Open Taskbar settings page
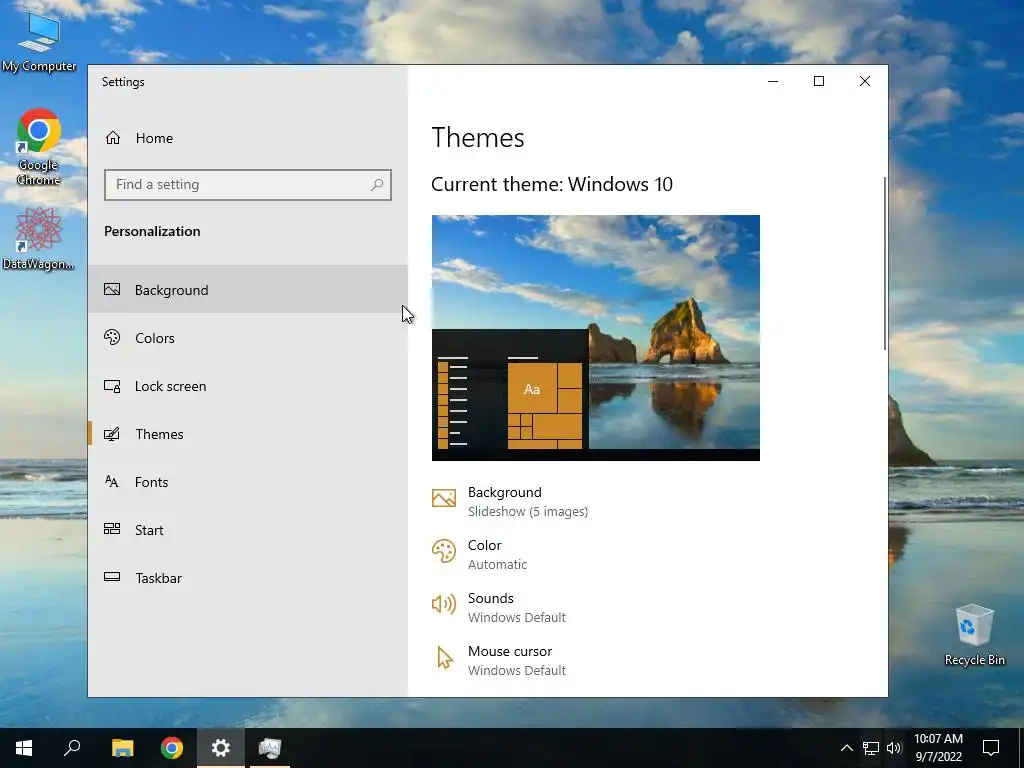This screenshot has width=1024, height=768. point(248,578)
